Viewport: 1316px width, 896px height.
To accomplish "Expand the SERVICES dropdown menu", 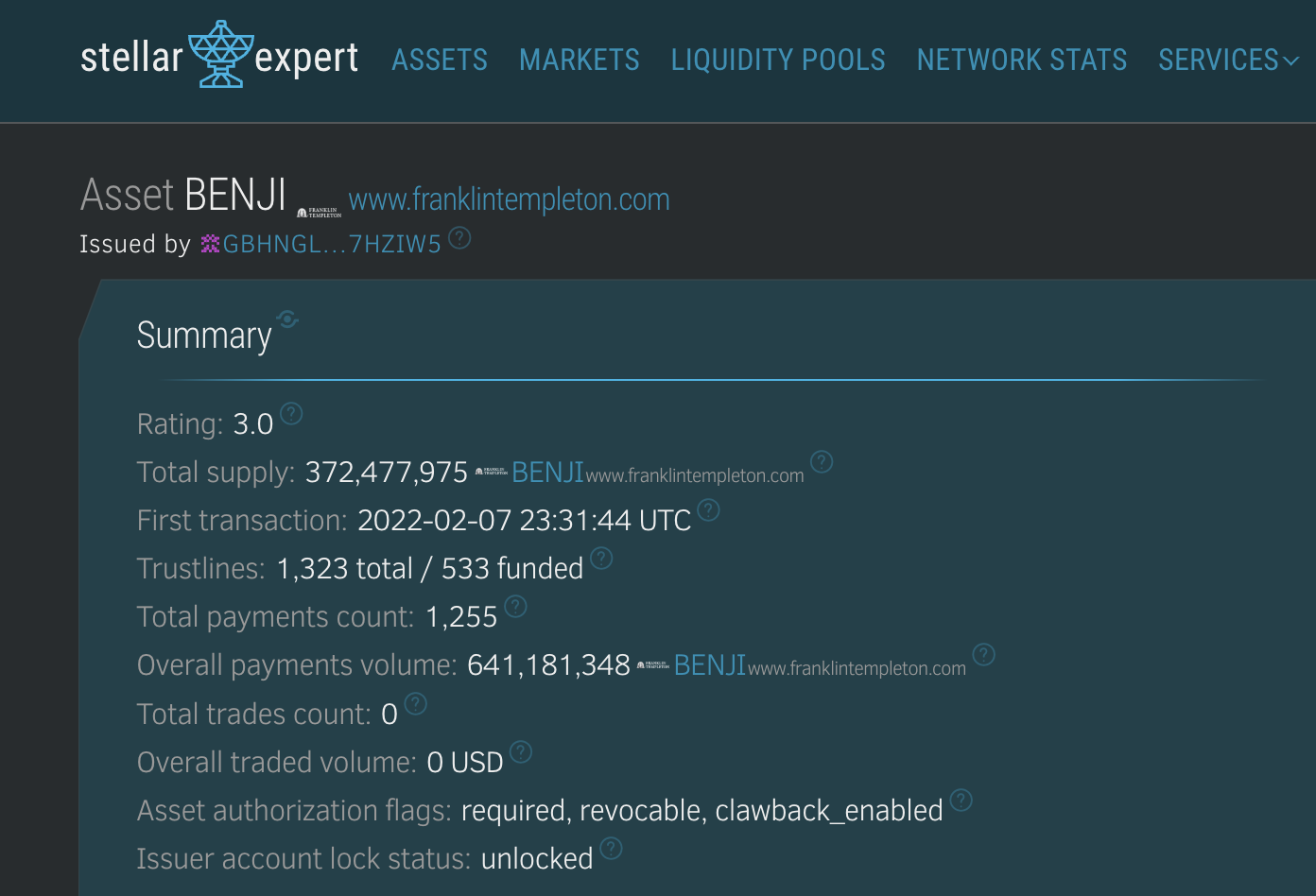I will tap(1227, 60).
